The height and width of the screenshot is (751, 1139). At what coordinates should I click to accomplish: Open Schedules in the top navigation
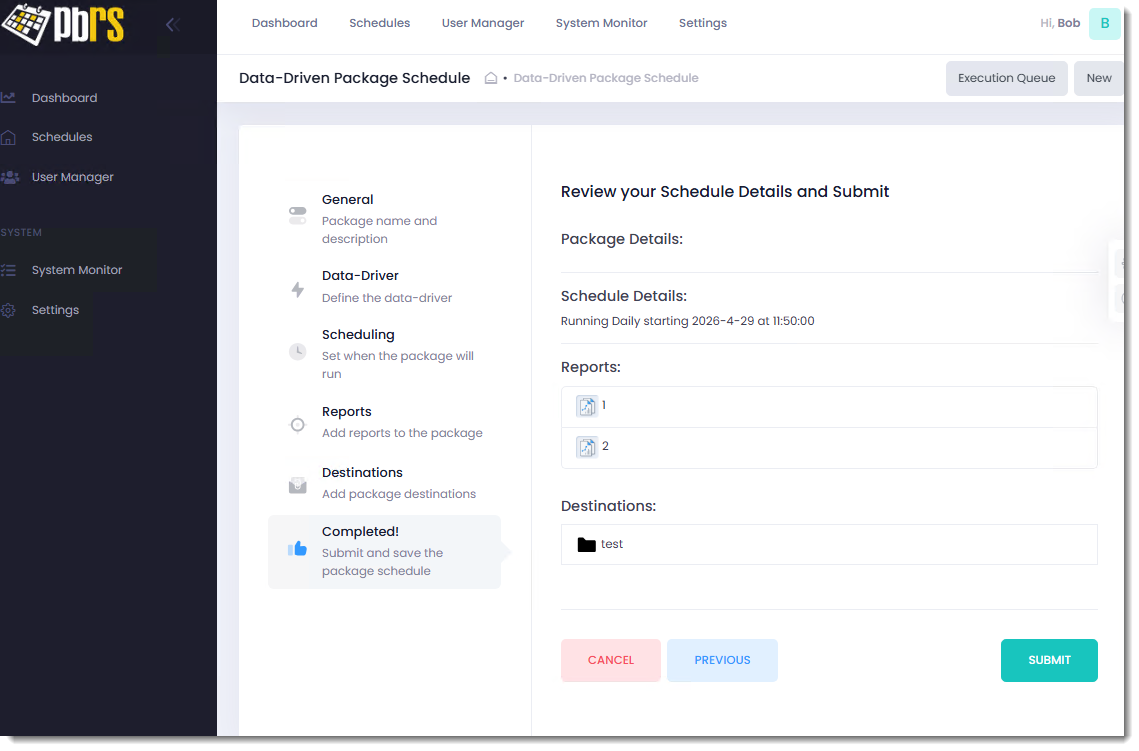pos(379,23)
